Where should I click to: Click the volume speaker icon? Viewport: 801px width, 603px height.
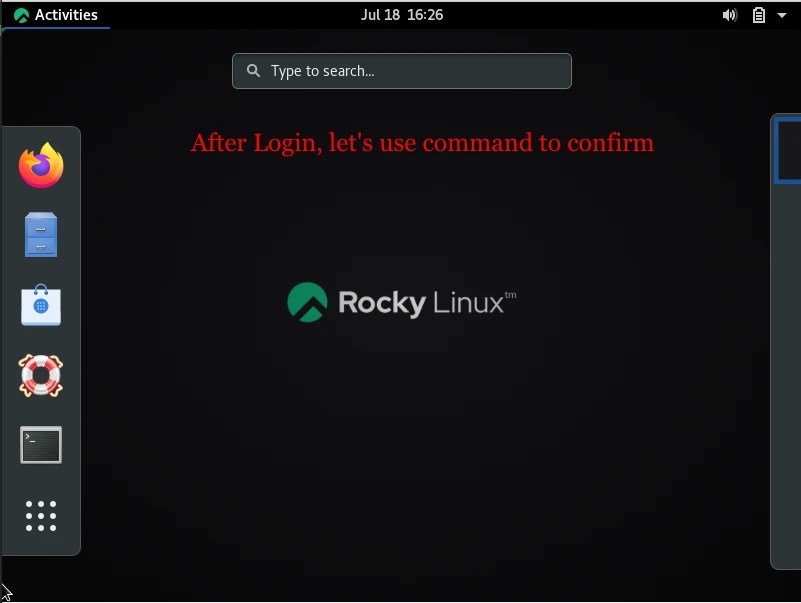[x=729, y=15]
